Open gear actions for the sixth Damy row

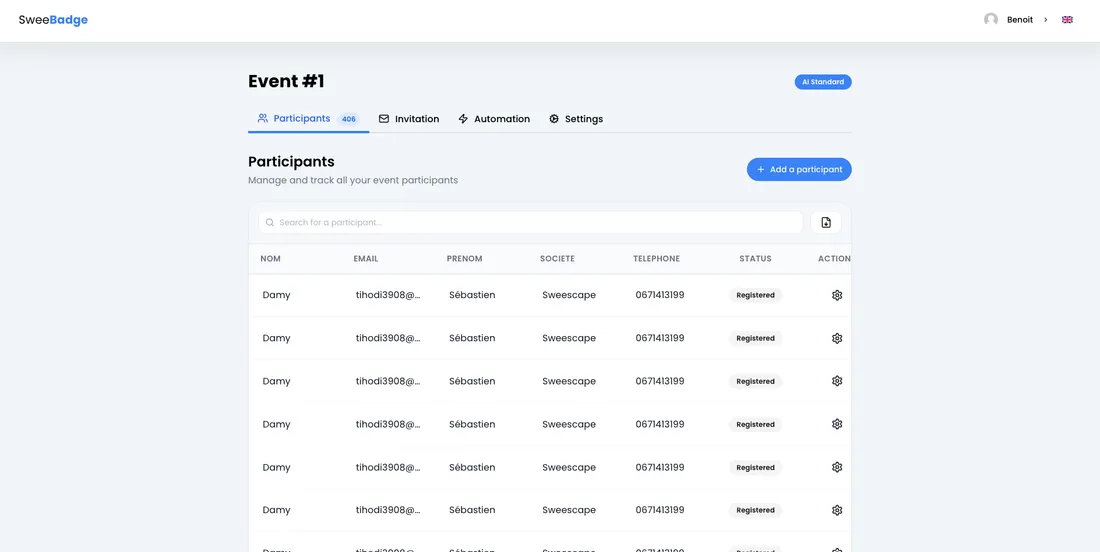coord(836,510)
